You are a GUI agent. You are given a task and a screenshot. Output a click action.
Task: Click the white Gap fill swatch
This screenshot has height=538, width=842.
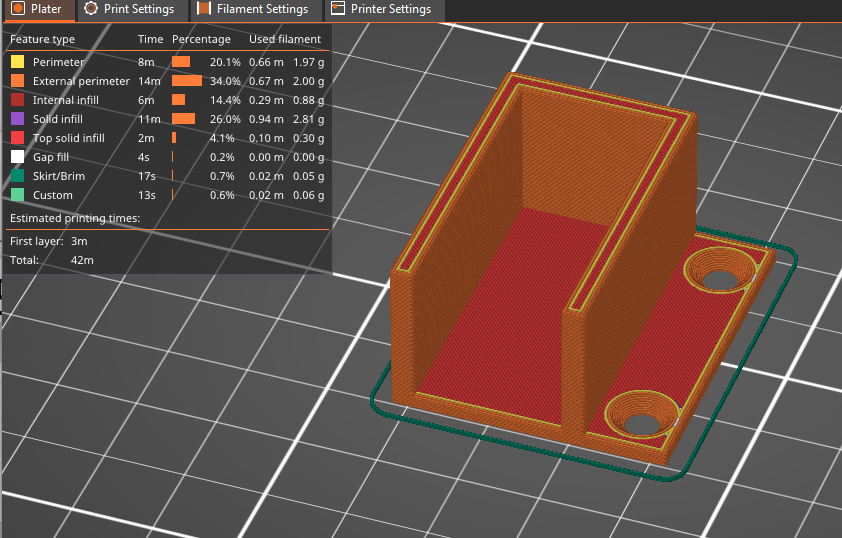pyautogui.click(x=18, y=157)
